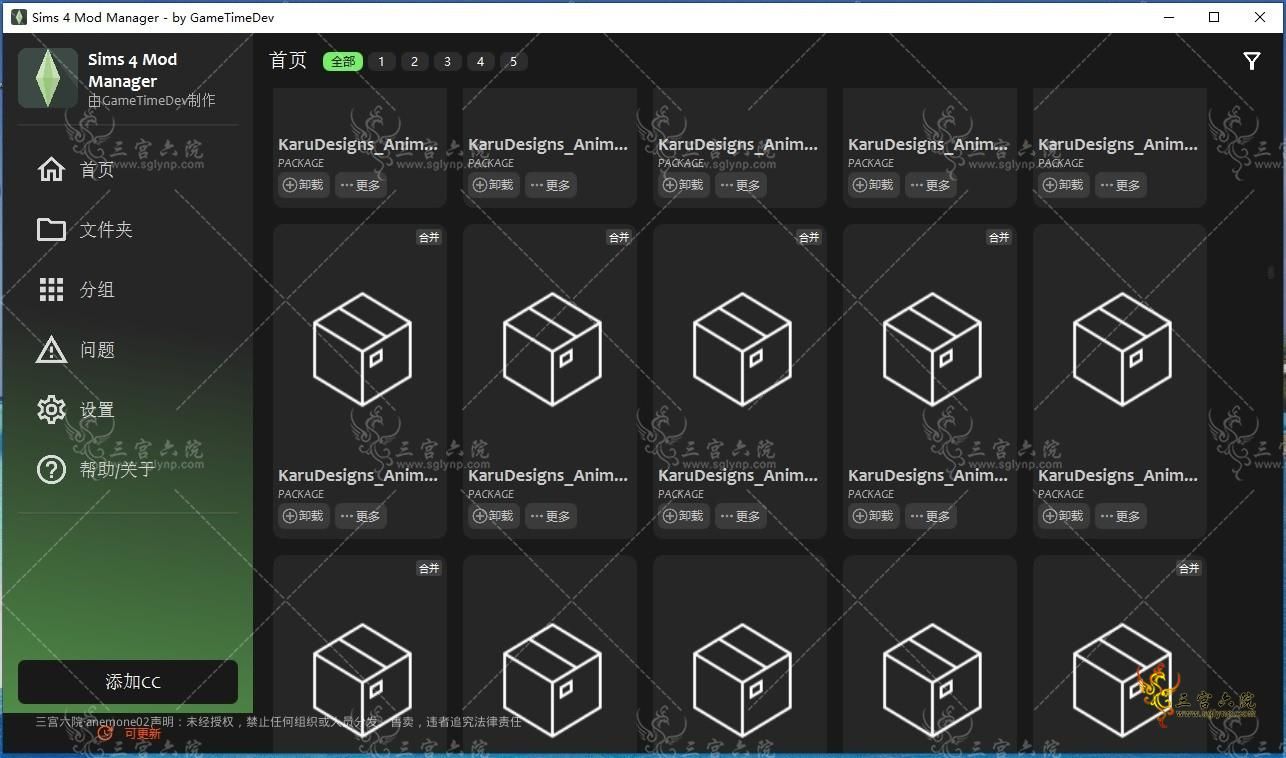Click the 首页 page heading at top
Viewport: 1286px width, 758px height.
[288, 61]
